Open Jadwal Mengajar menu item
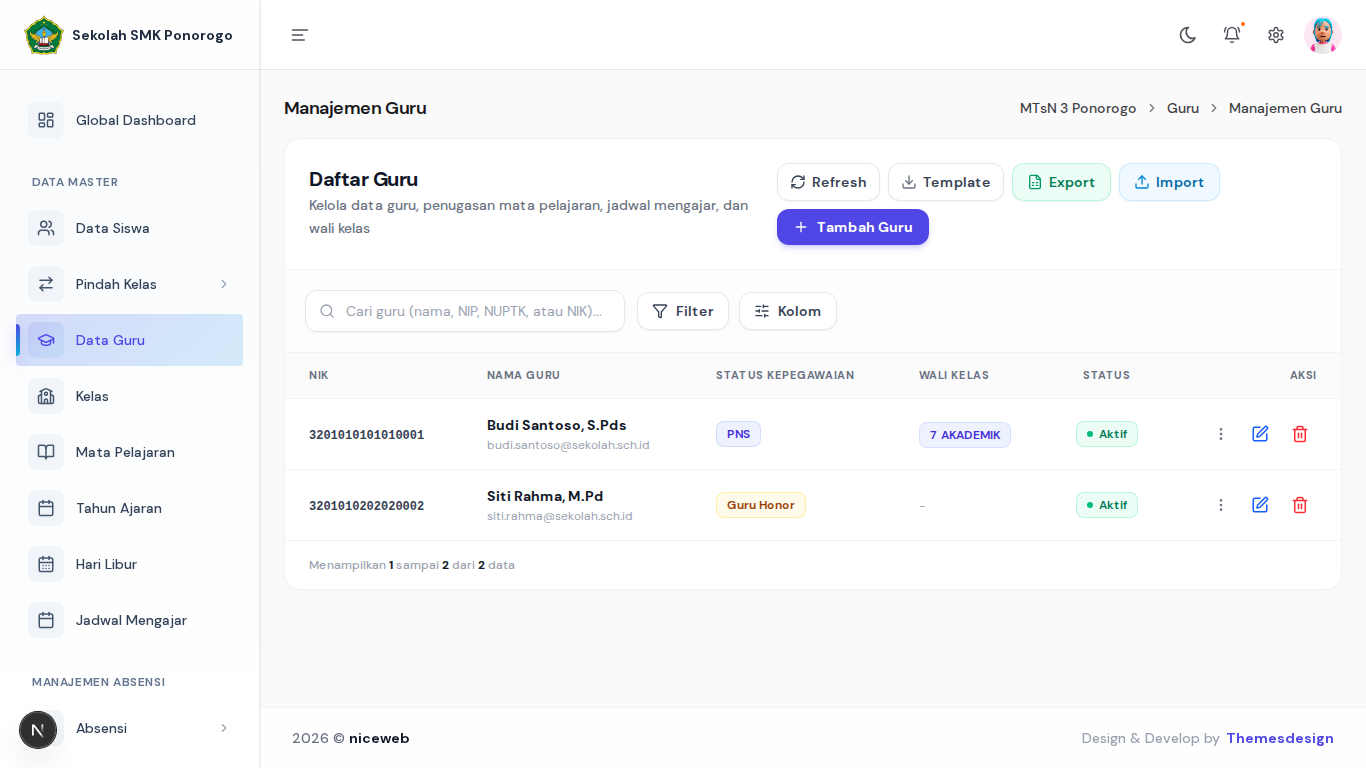Image resolution: width=1366 pixels, height=768 pixels. point(129,620)
